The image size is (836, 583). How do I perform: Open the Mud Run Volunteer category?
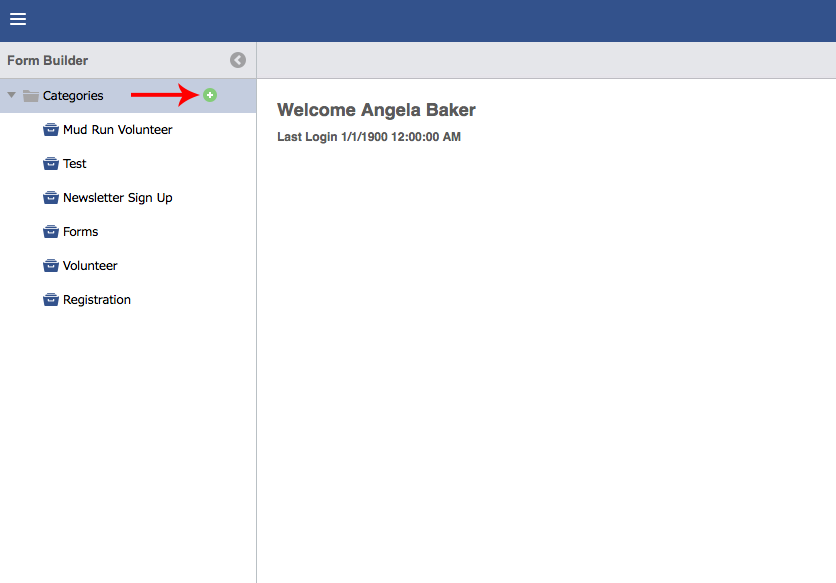coord(117,130)
